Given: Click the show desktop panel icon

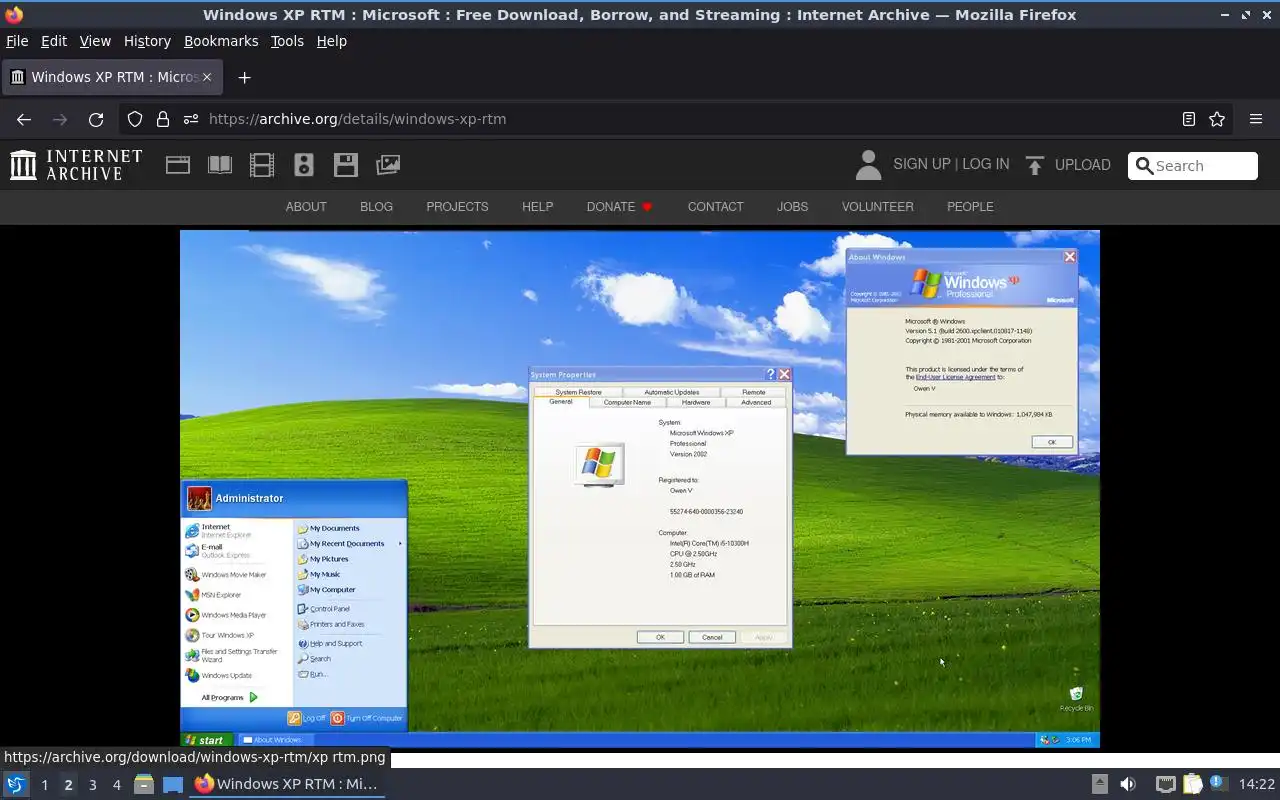Looking at the screenshot, I should pyautogui.click(x=173, y=784).
